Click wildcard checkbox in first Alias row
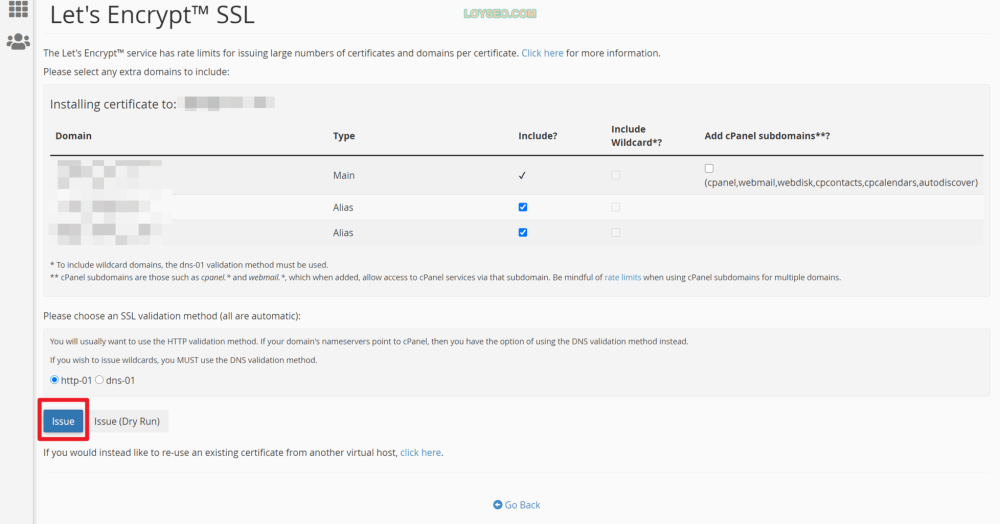The height and width of the screenshot is (524, 1000). click(615, 207)
